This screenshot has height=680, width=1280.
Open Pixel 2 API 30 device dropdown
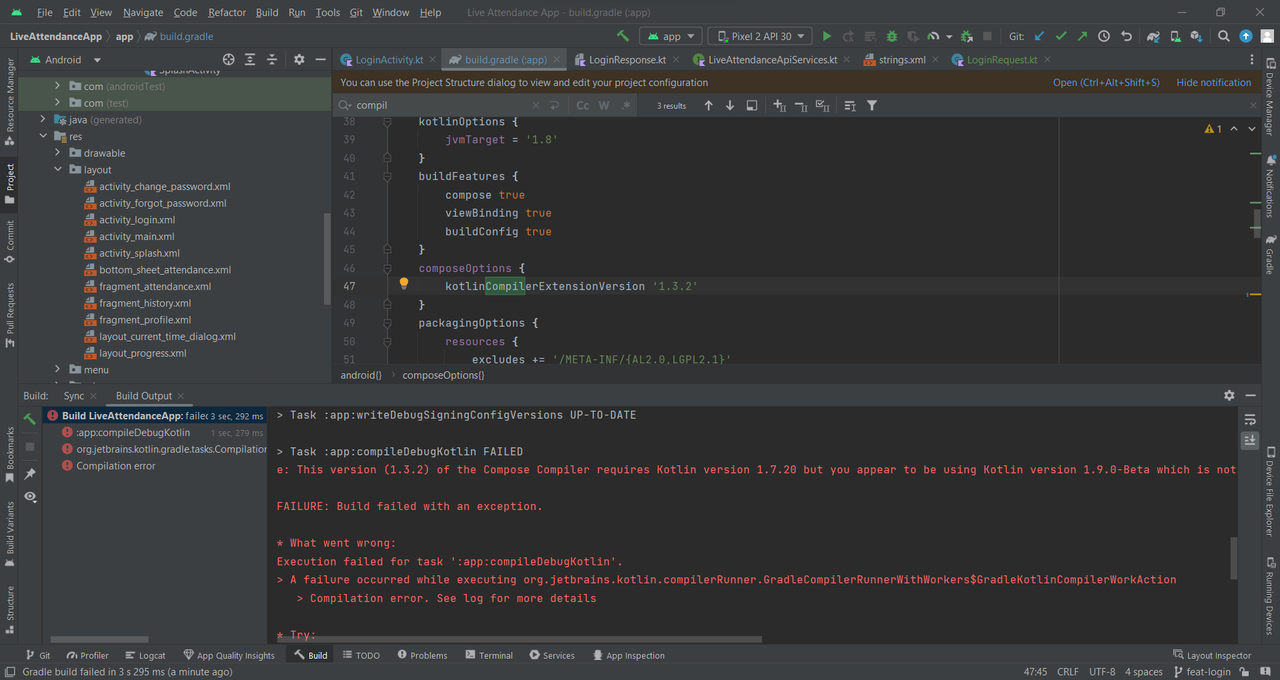click(760, 36)
